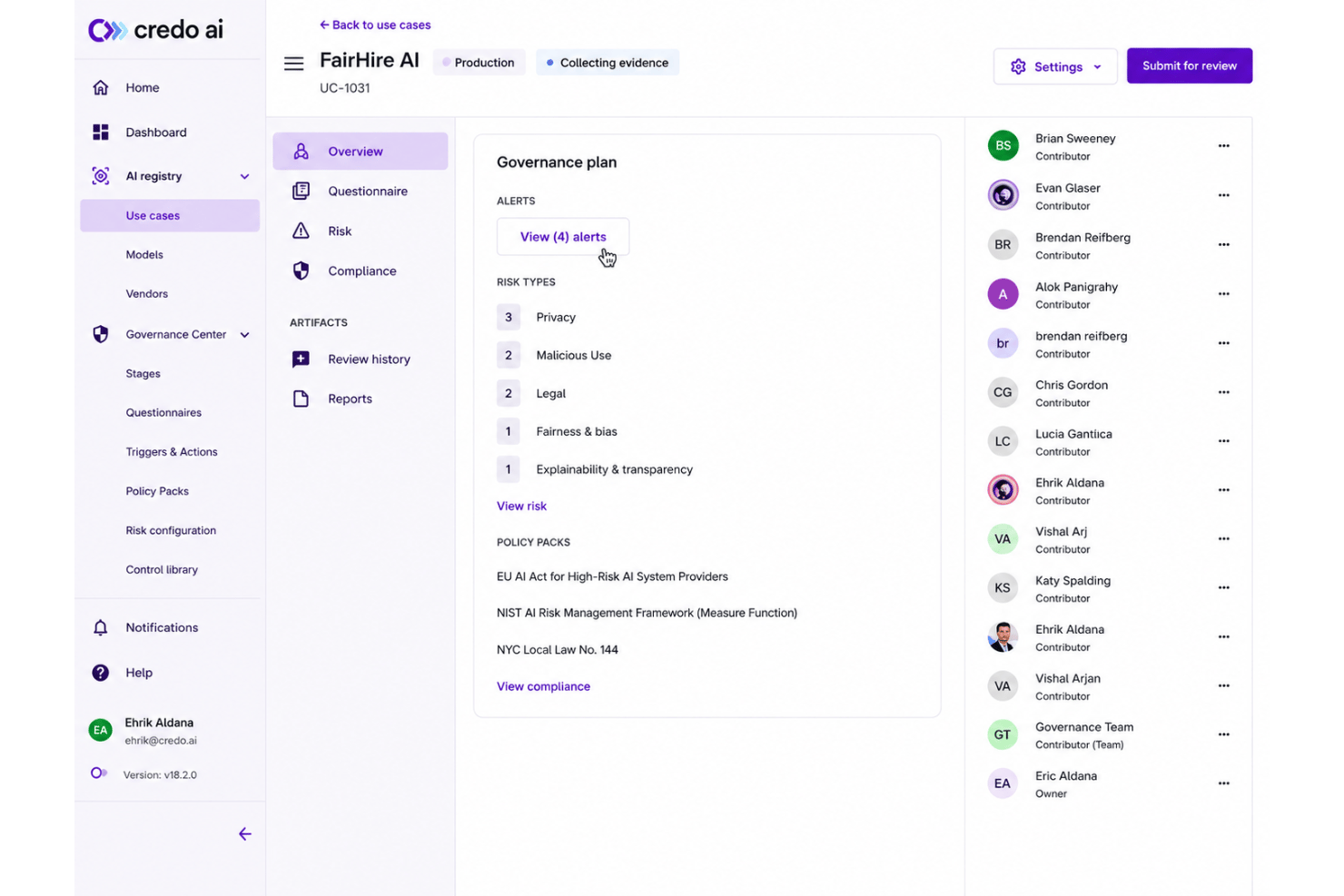Click the Risk warning triangle icon

pos(301,231)
